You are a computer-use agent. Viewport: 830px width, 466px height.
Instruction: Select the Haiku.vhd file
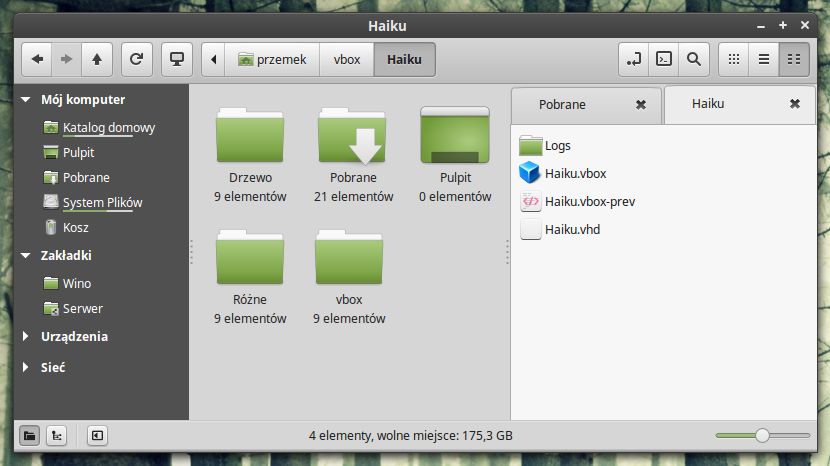[x=560, y=229]
